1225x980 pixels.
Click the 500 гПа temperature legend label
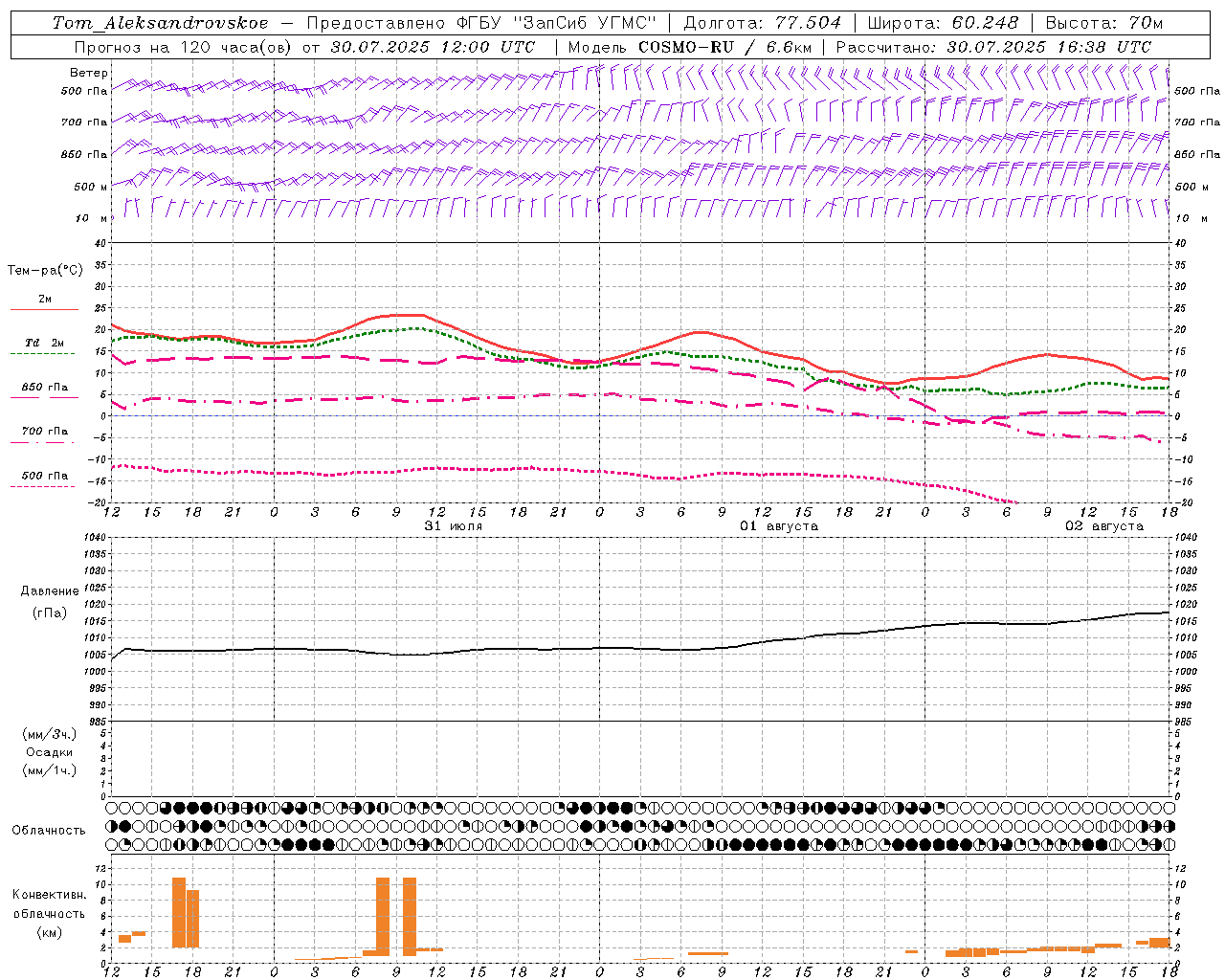pyautogui.click(x=45, y=476)
